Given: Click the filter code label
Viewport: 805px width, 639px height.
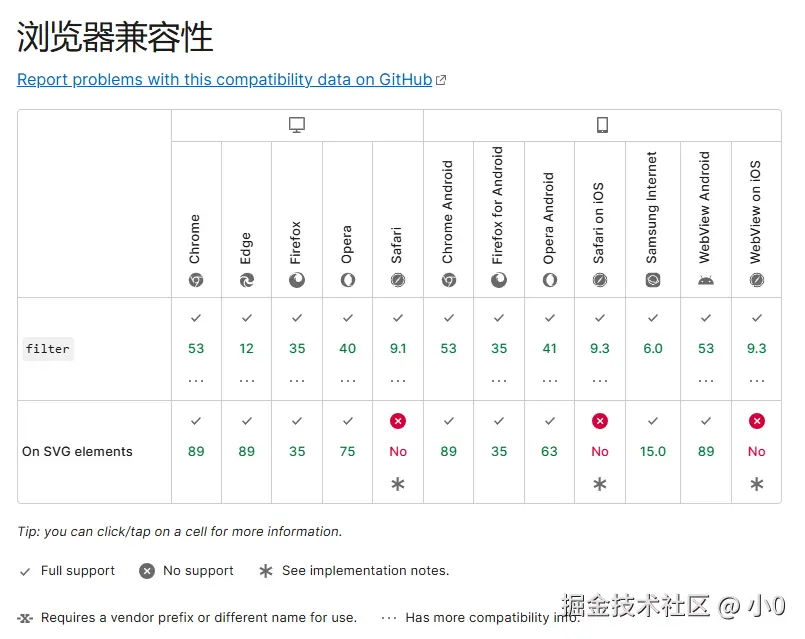Looking at the screenshot, I should [48, 349].
